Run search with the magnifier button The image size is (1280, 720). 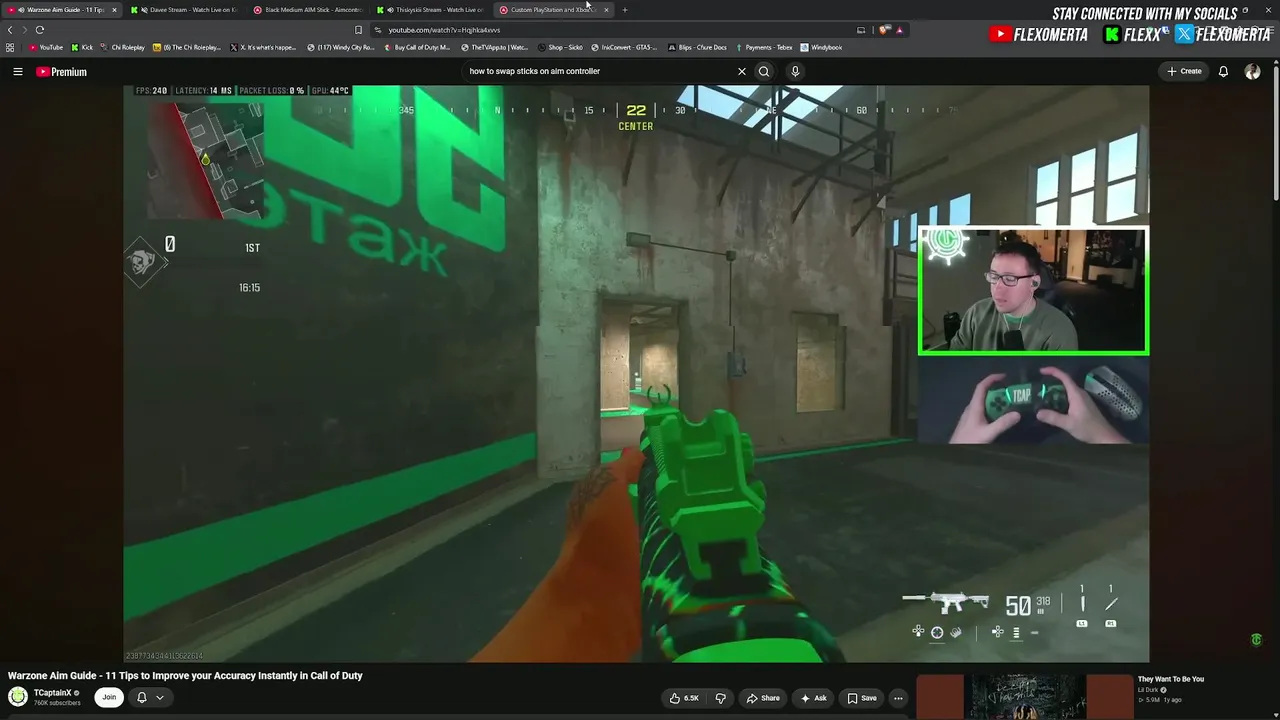(764, 72)
